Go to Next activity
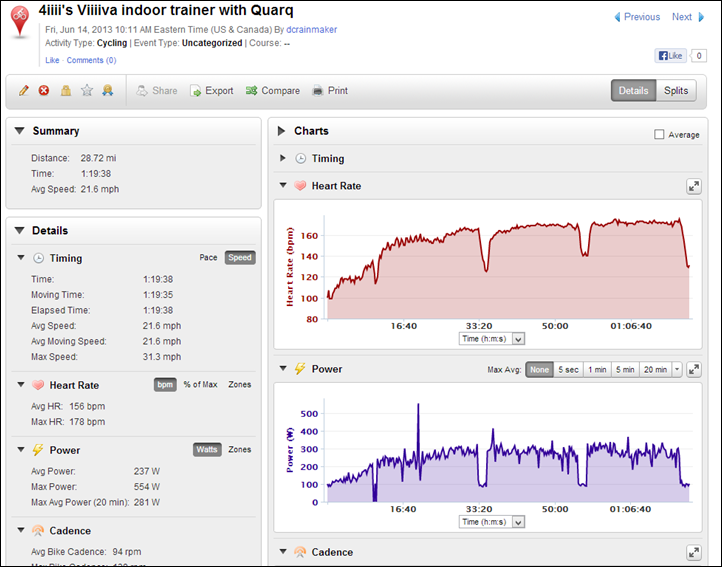 coord(681,17)
